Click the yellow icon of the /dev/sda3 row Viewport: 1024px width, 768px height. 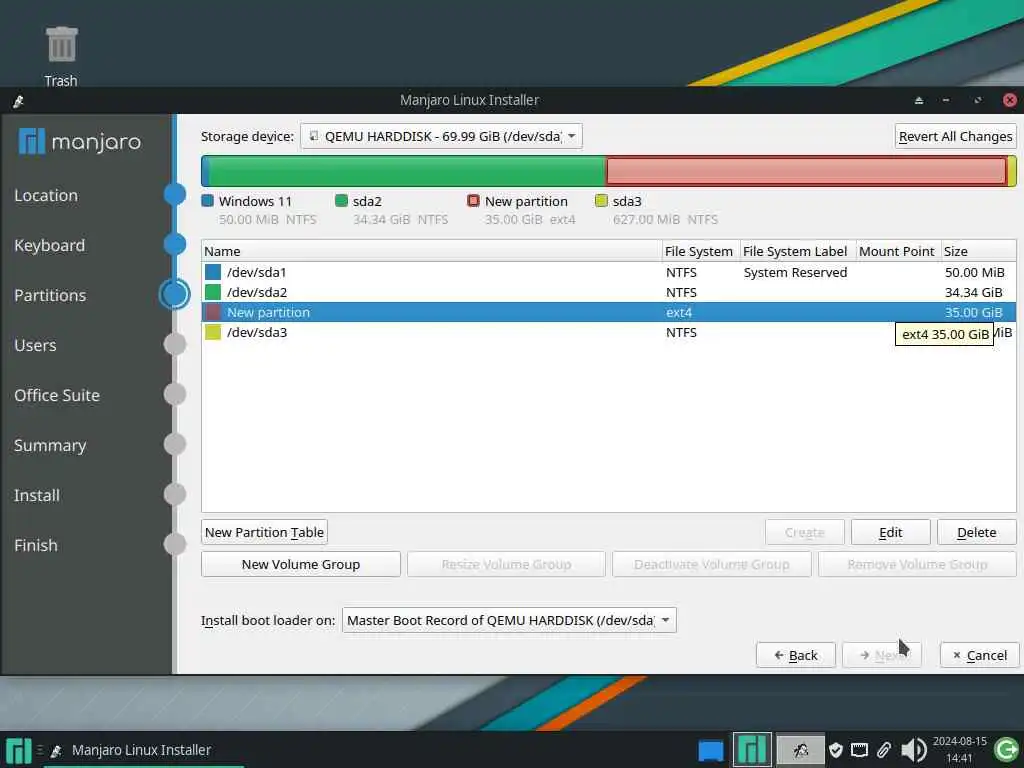(x=213, y=332)
